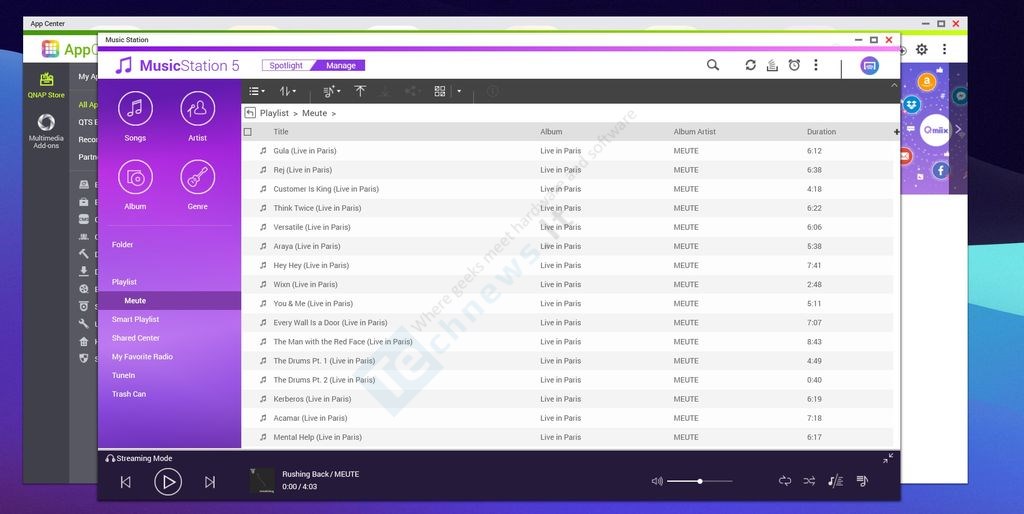
Task: Open Multimedia Add-ons in App Center
Action: (x=46, y=131)
